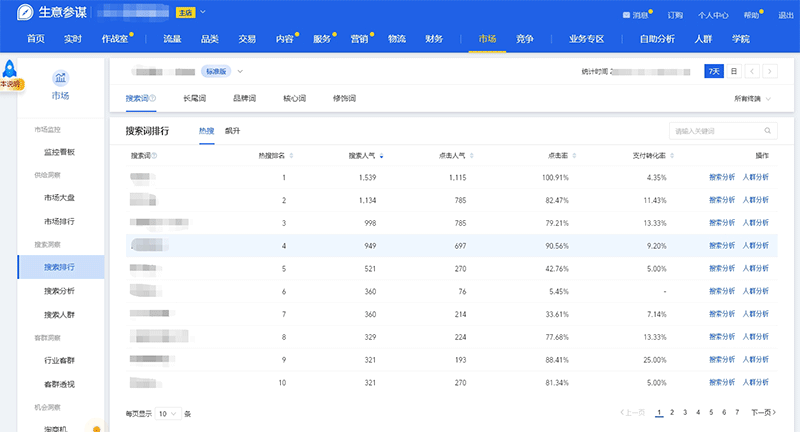Open the per-page count dropdown showing 10
Viewport: 800px width, 432px height.
[x=166, y=412]
